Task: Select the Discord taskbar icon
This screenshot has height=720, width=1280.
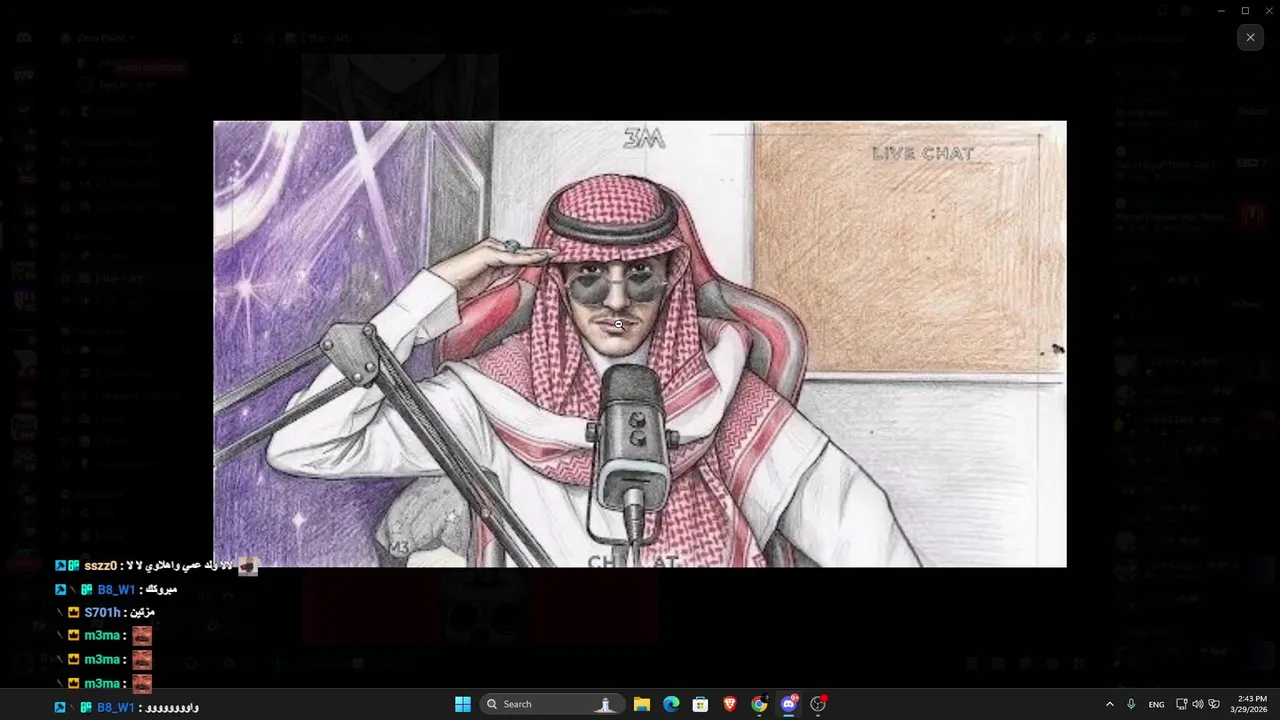Action: tap(789, 704)
